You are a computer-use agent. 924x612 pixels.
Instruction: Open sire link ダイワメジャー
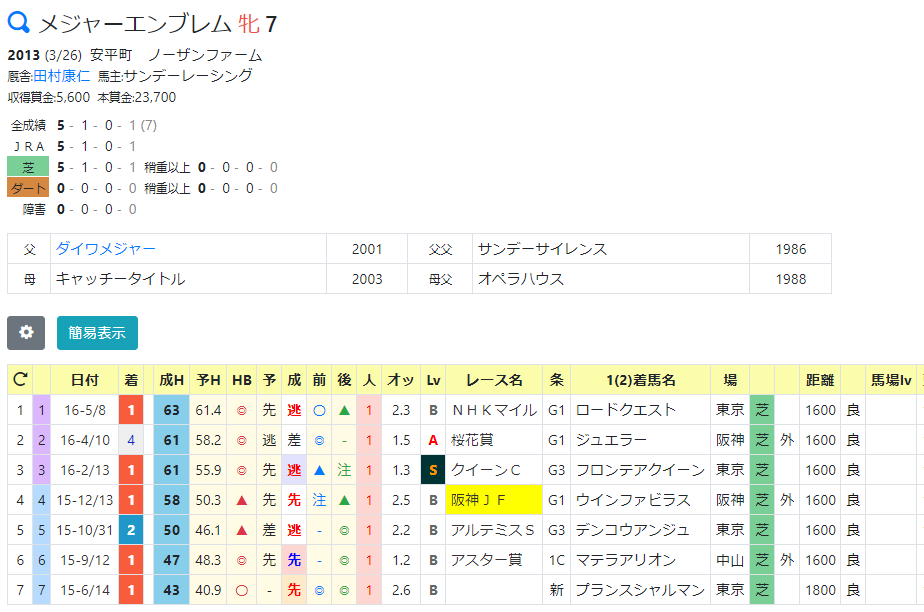[105, 249]
